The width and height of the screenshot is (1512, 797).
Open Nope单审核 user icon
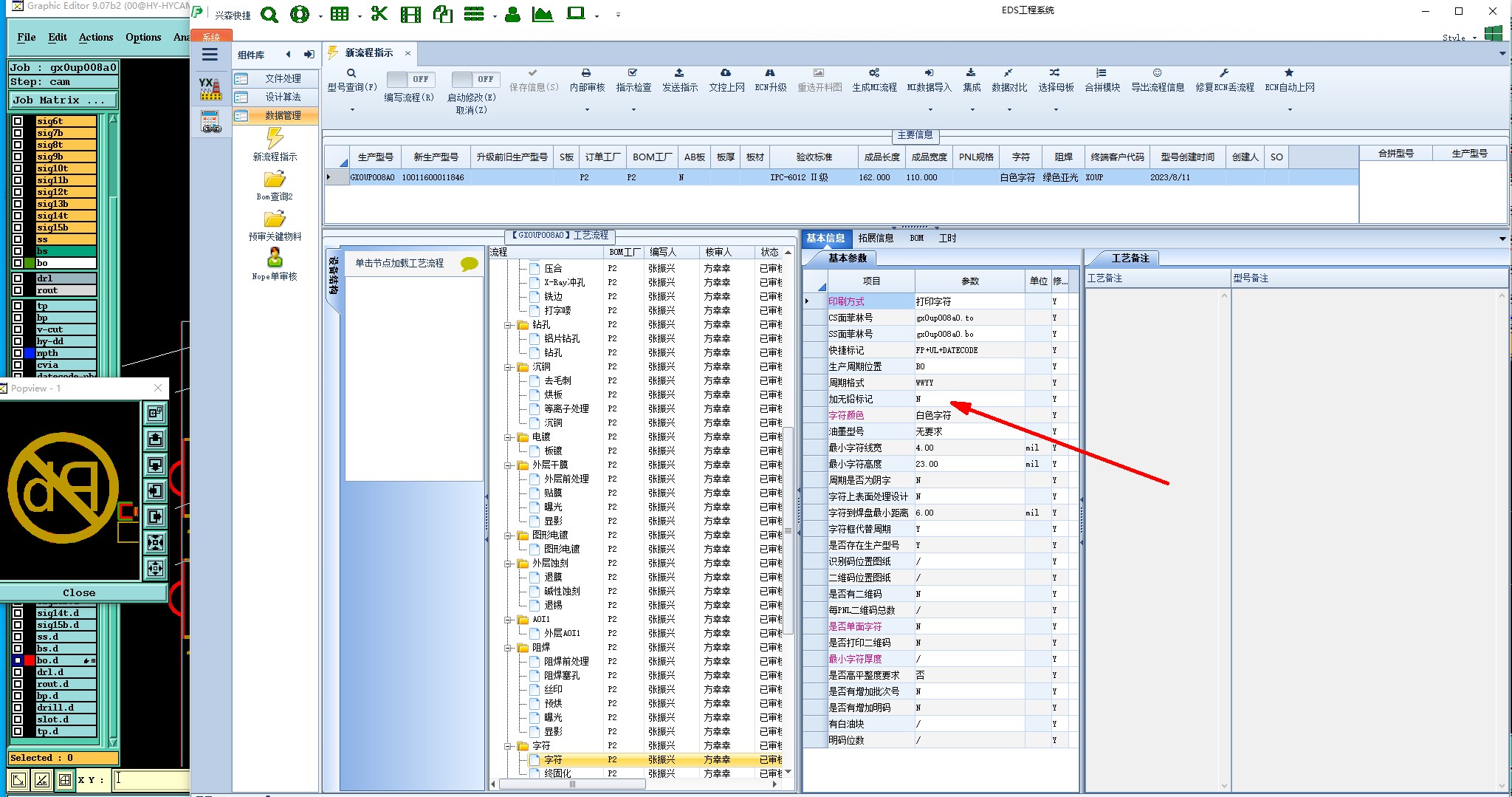(275, 257)
